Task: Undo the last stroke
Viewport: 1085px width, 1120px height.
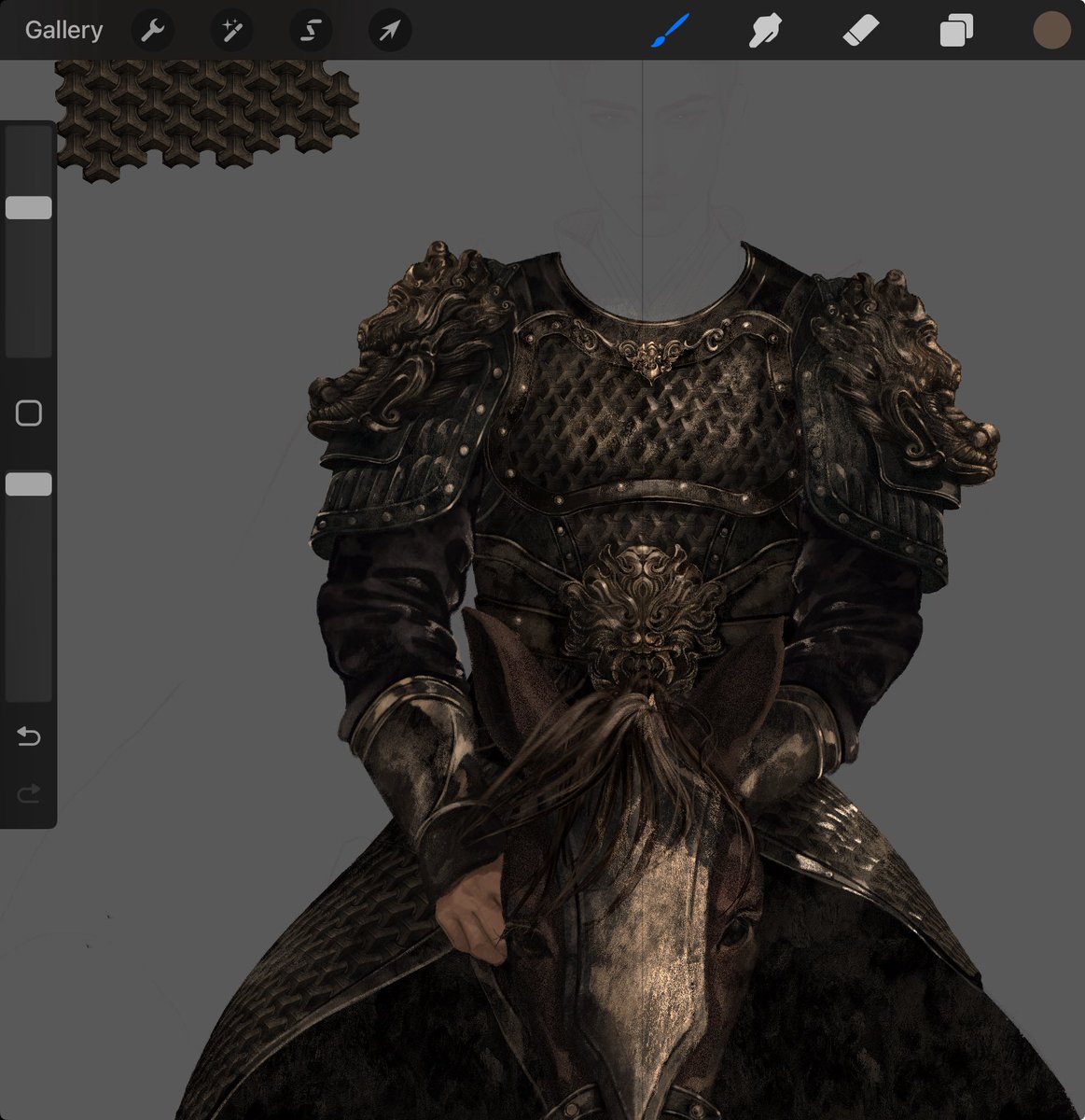Action: pyautogui.click(x=29, y=737)
